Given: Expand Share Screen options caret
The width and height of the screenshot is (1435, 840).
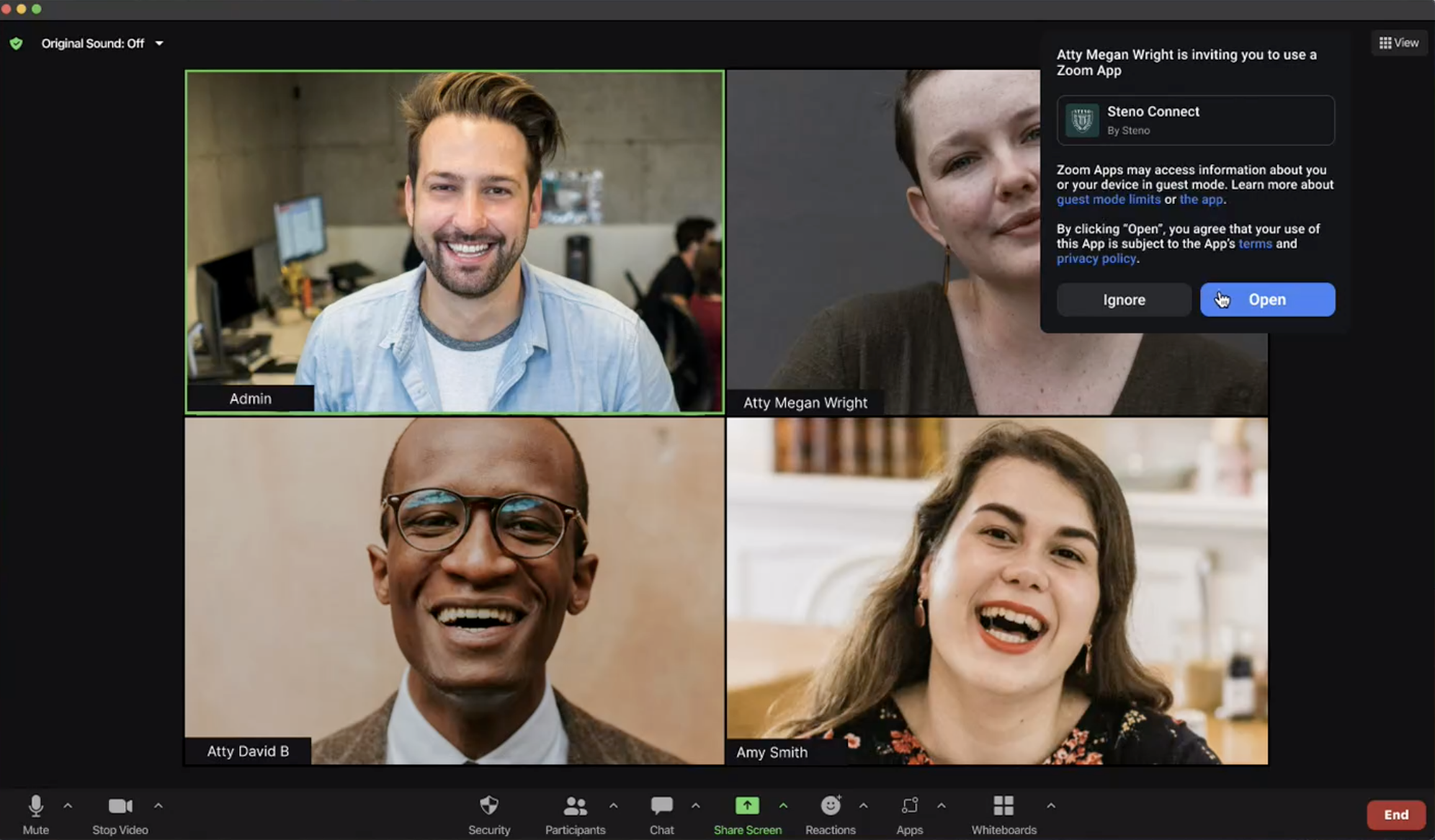Looking at the screenshot, I should tap(784, 805).
